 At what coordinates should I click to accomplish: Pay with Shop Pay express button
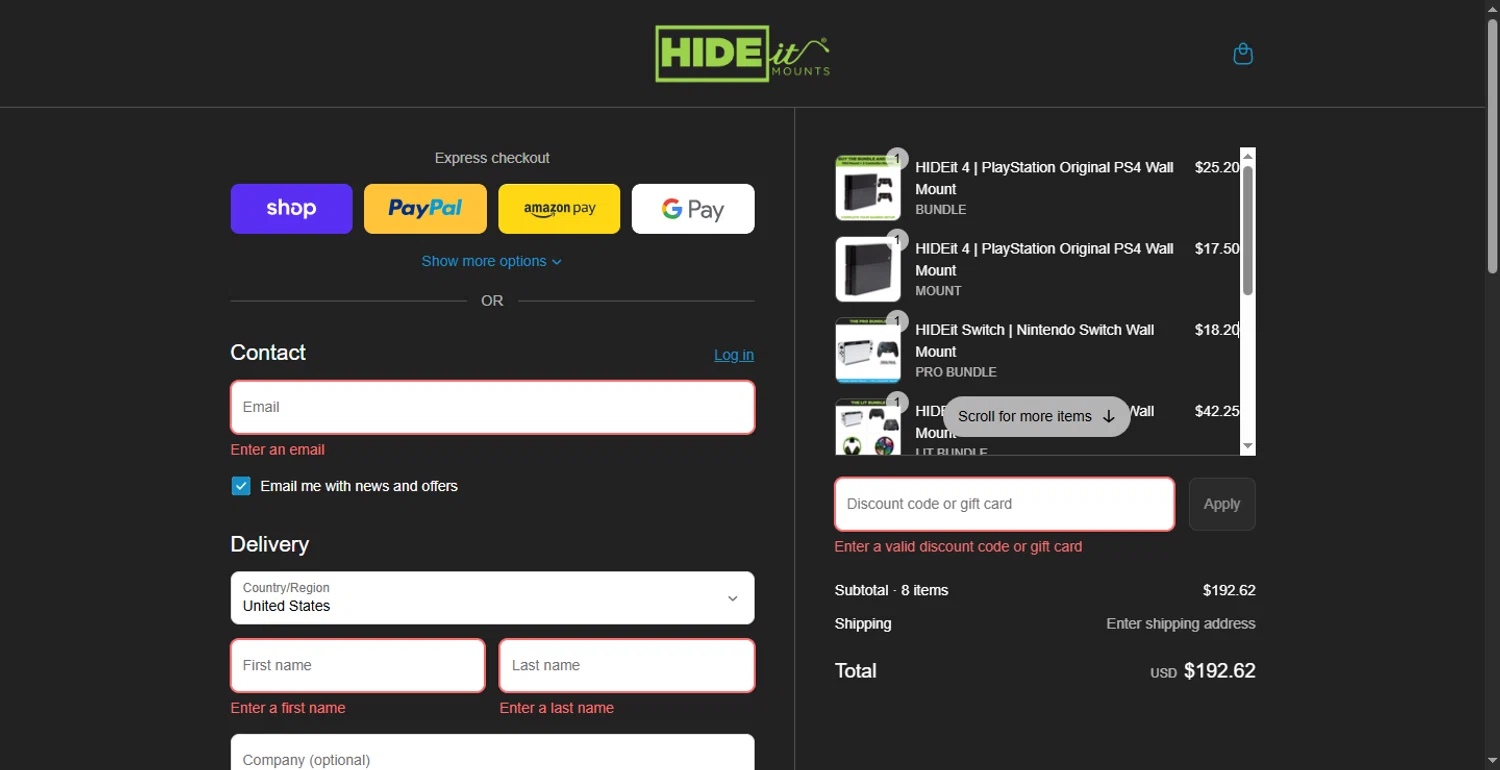click(x=291, y=209)
